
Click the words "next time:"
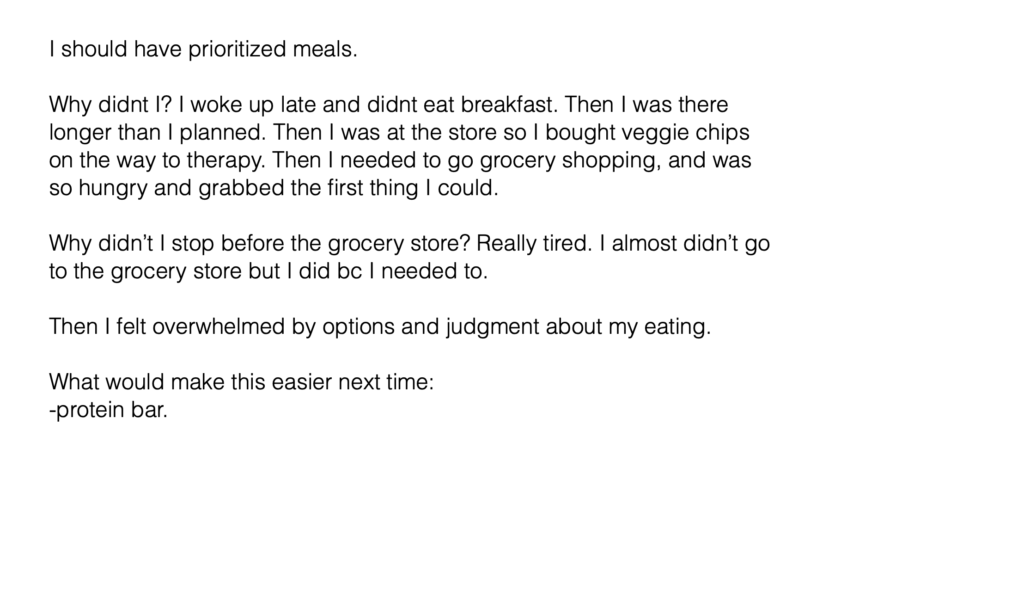(x=386, y=382)
